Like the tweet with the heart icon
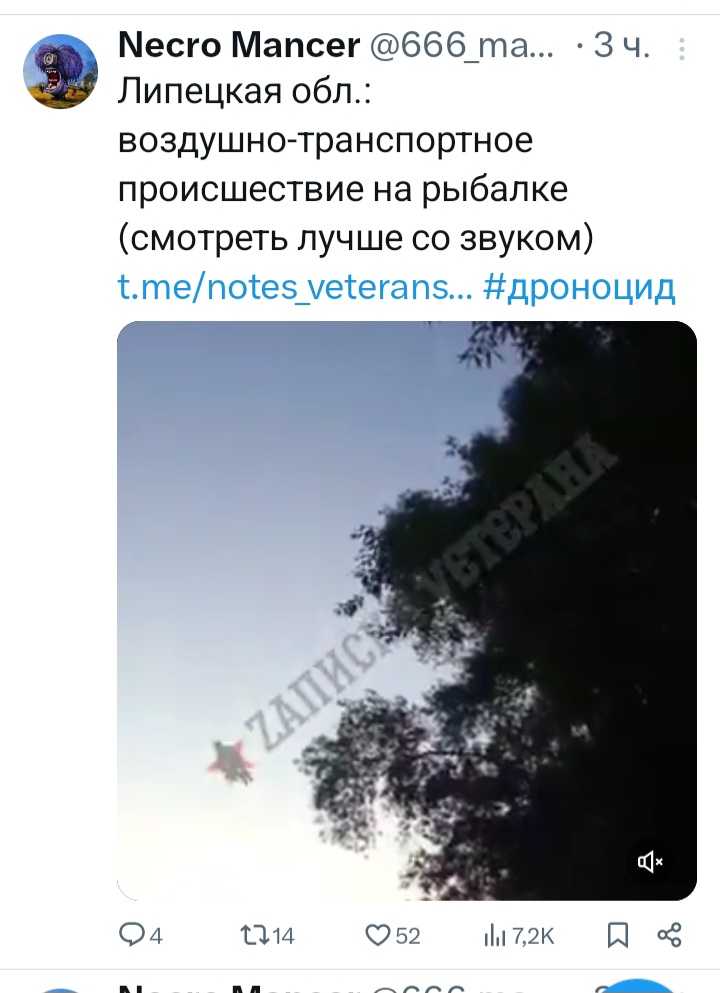This screenshot has width=720, height=993. [x=377, y=935]
